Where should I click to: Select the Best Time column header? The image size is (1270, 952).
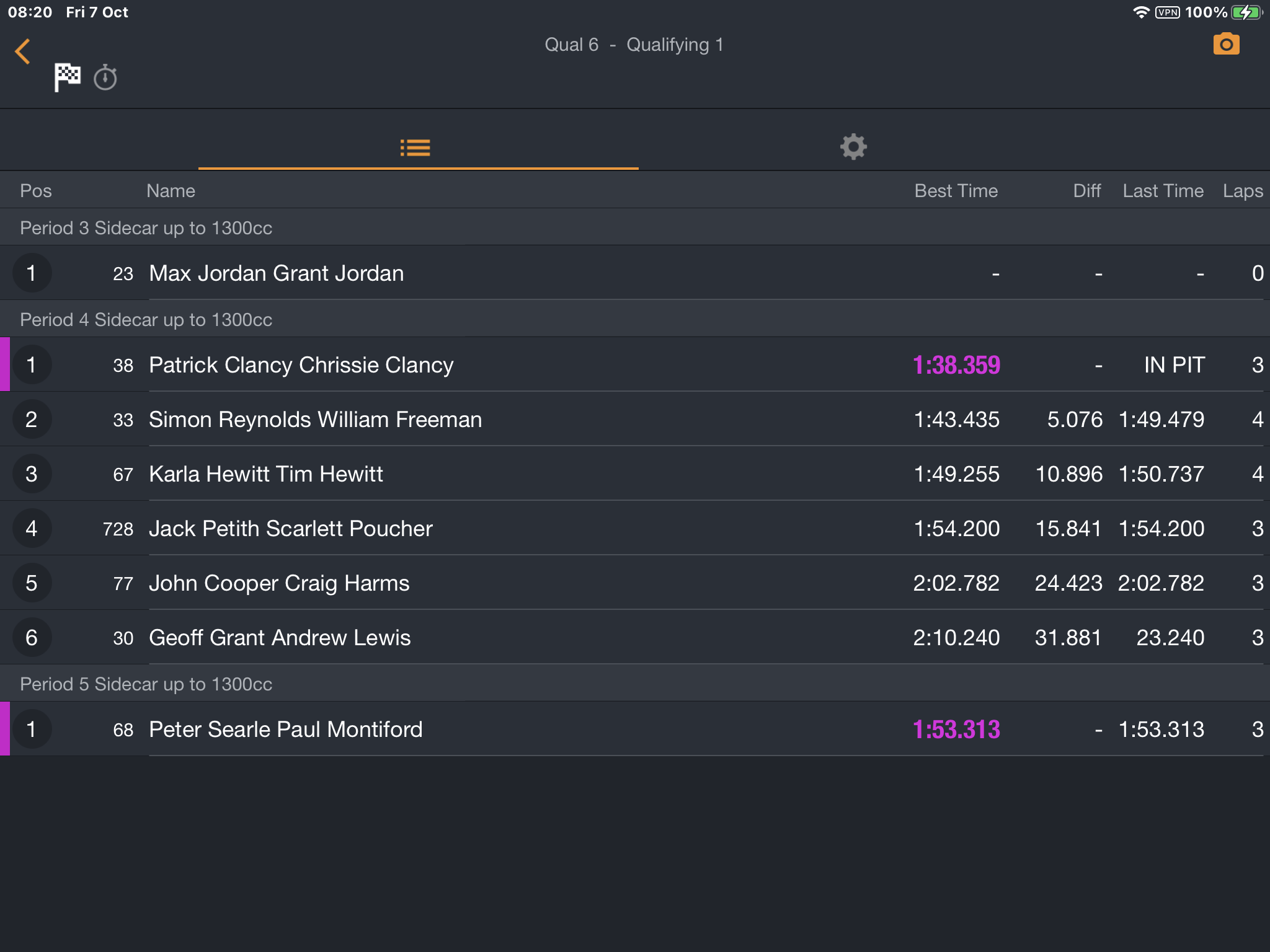956,191
